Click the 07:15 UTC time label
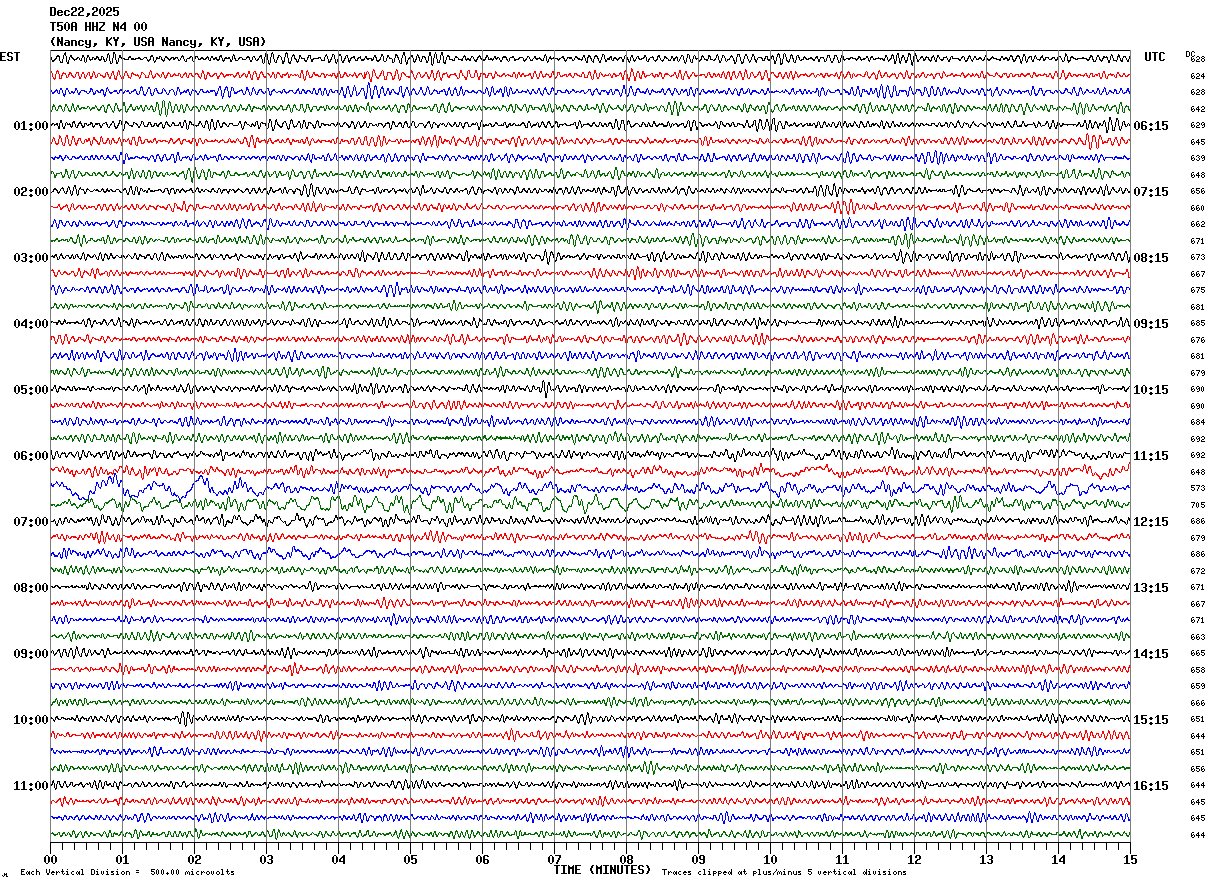This screenshot has height=886, width=1210. click(x=1151, y=192)
